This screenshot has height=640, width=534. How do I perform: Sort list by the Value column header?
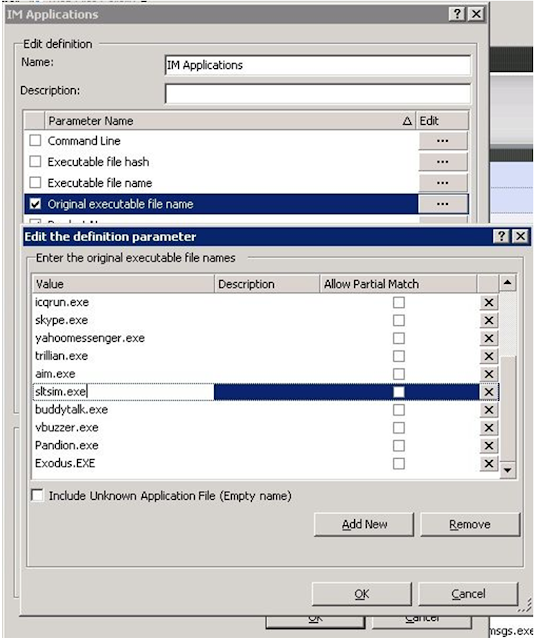pos(123,284)
